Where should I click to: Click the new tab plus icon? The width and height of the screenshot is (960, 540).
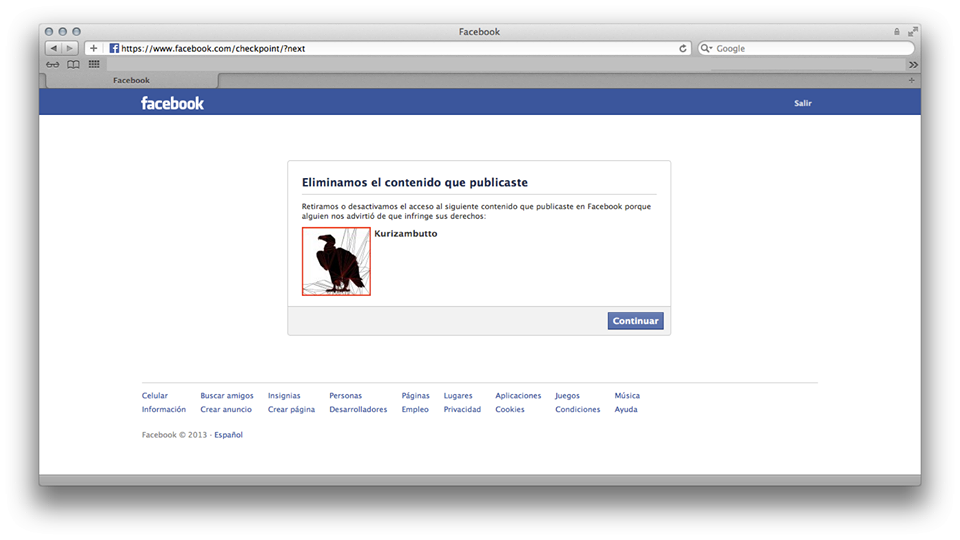point(911,80)
